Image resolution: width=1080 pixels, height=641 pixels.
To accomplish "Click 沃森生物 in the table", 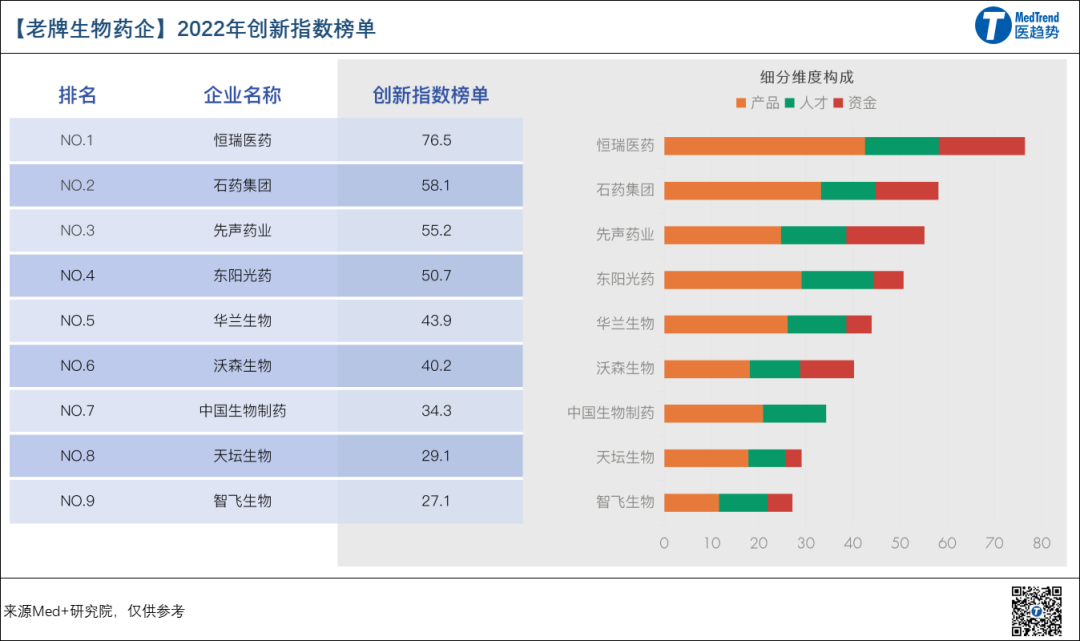I will [242, 366].
